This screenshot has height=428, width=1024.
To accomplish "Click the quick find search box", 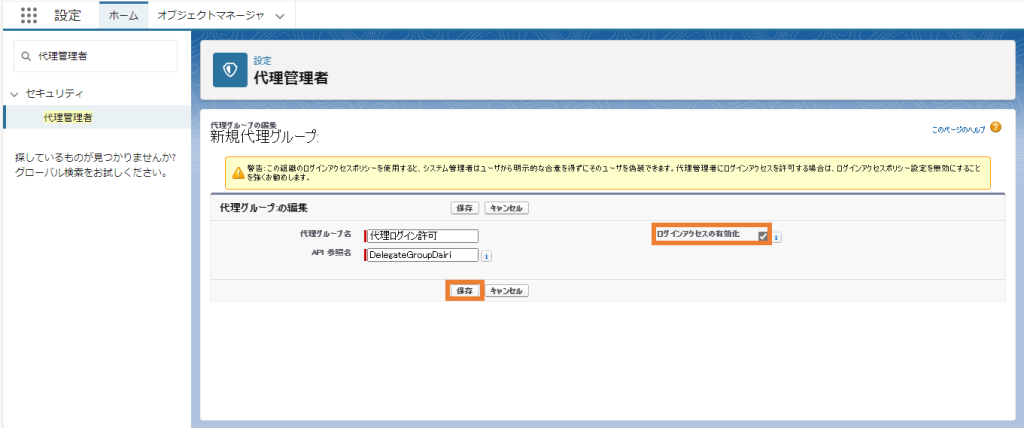I will tap(95, 56).
